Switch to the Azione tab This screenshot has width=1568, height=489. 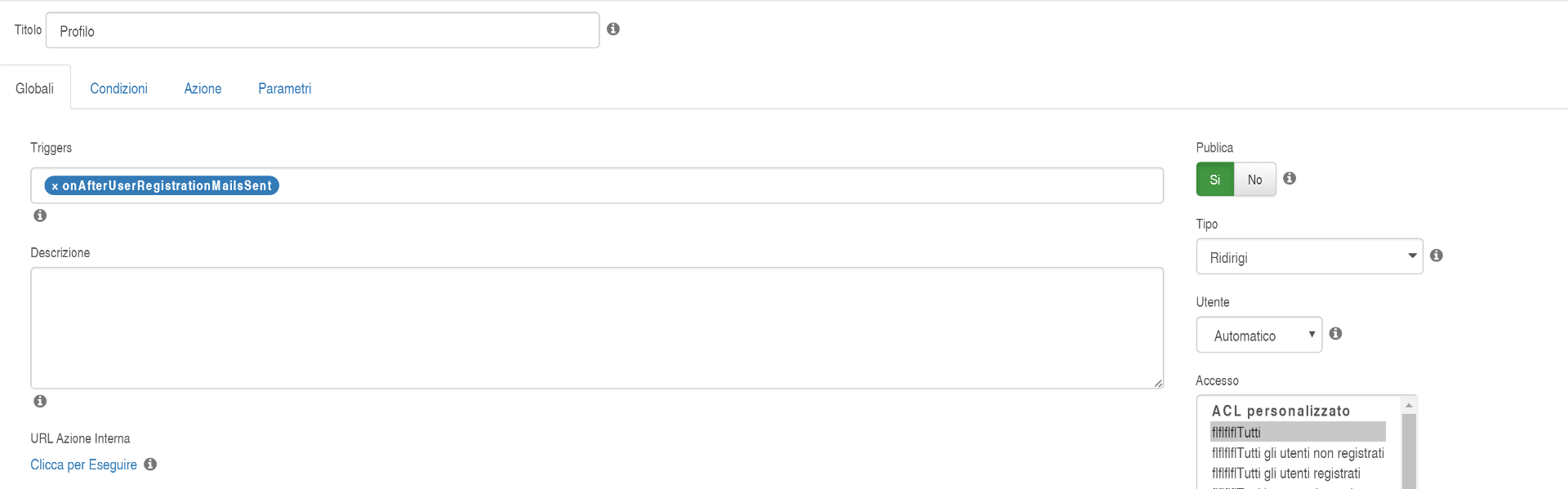[x=203, y=88]
